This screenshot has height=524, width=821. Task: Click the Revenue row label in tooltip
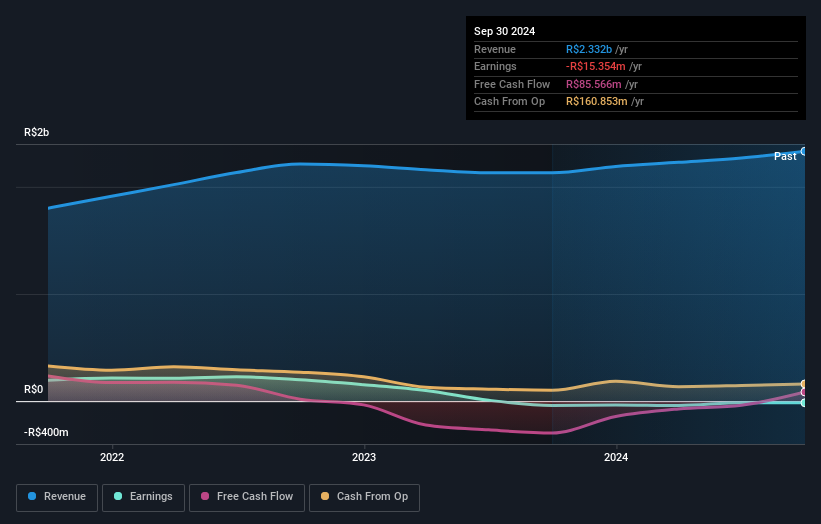[x=495, y=49]
